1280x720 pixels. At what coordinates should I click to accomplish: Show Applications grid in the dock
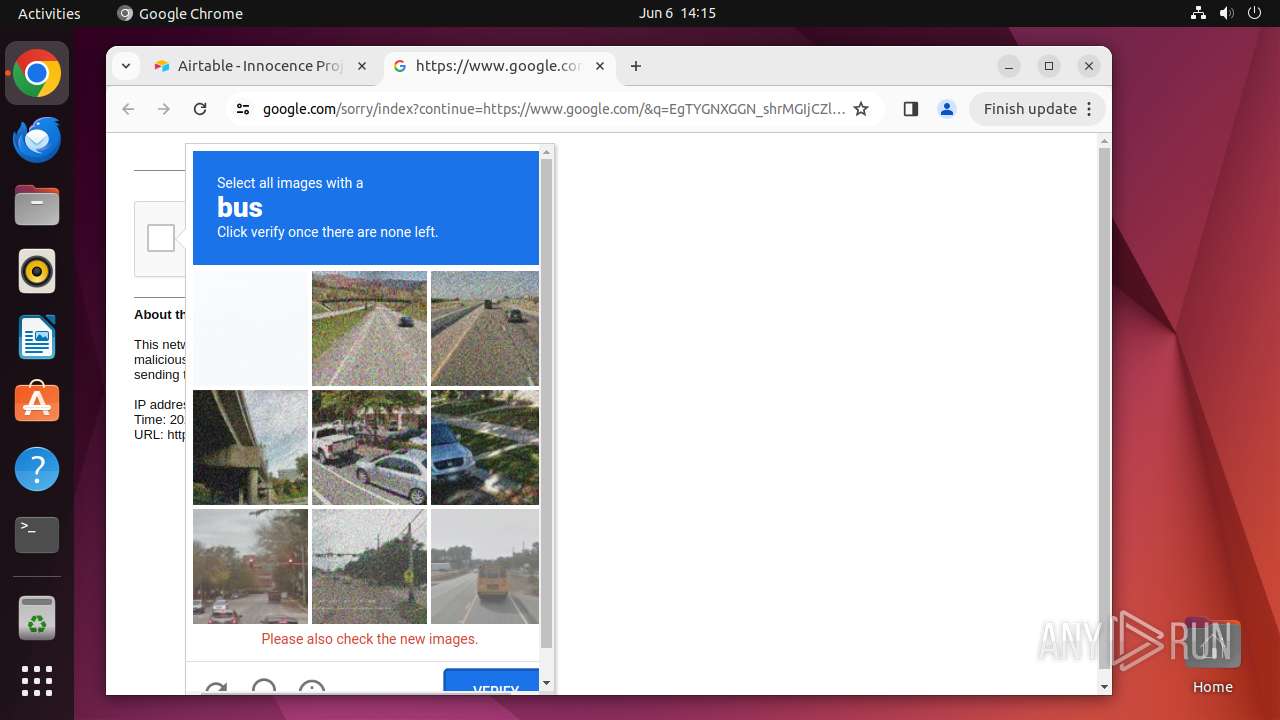[37, 681]
